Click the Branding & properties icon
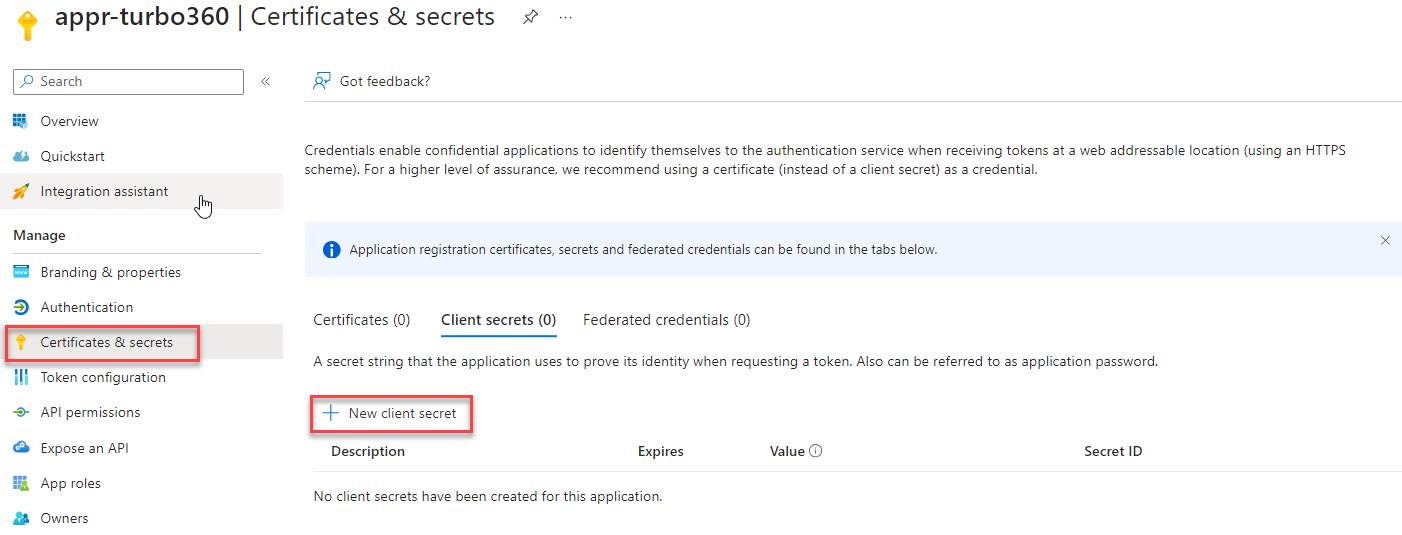 pos(20,272)
